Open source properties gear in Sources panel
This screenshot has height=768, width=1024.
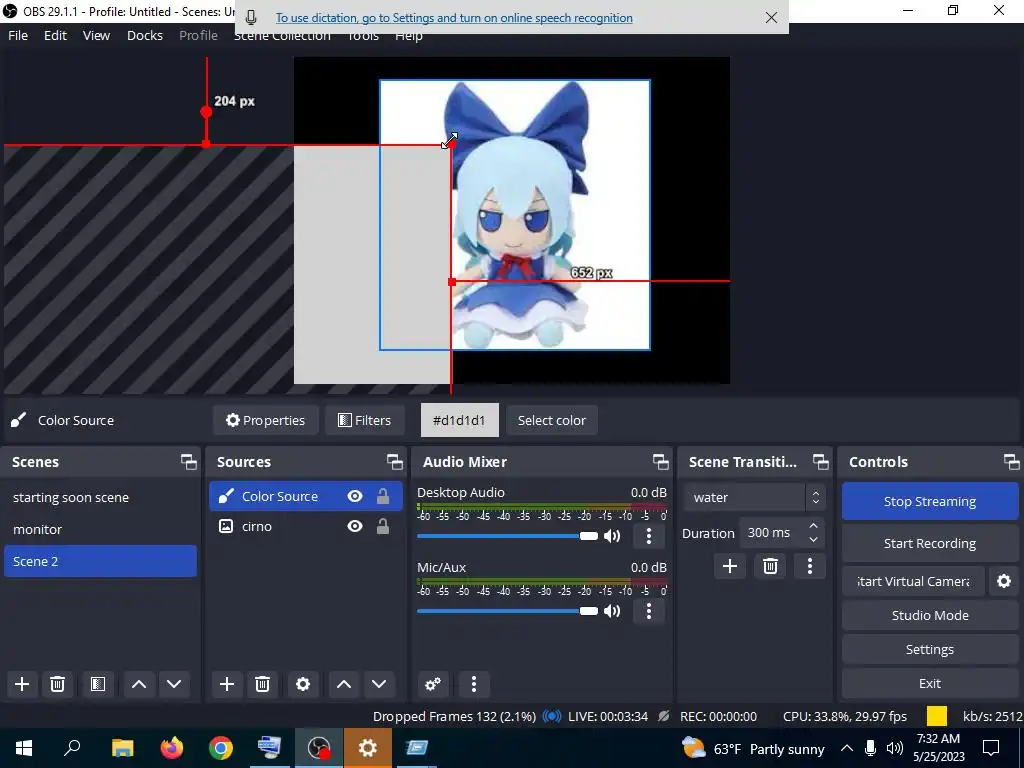[x=302, y=684]
